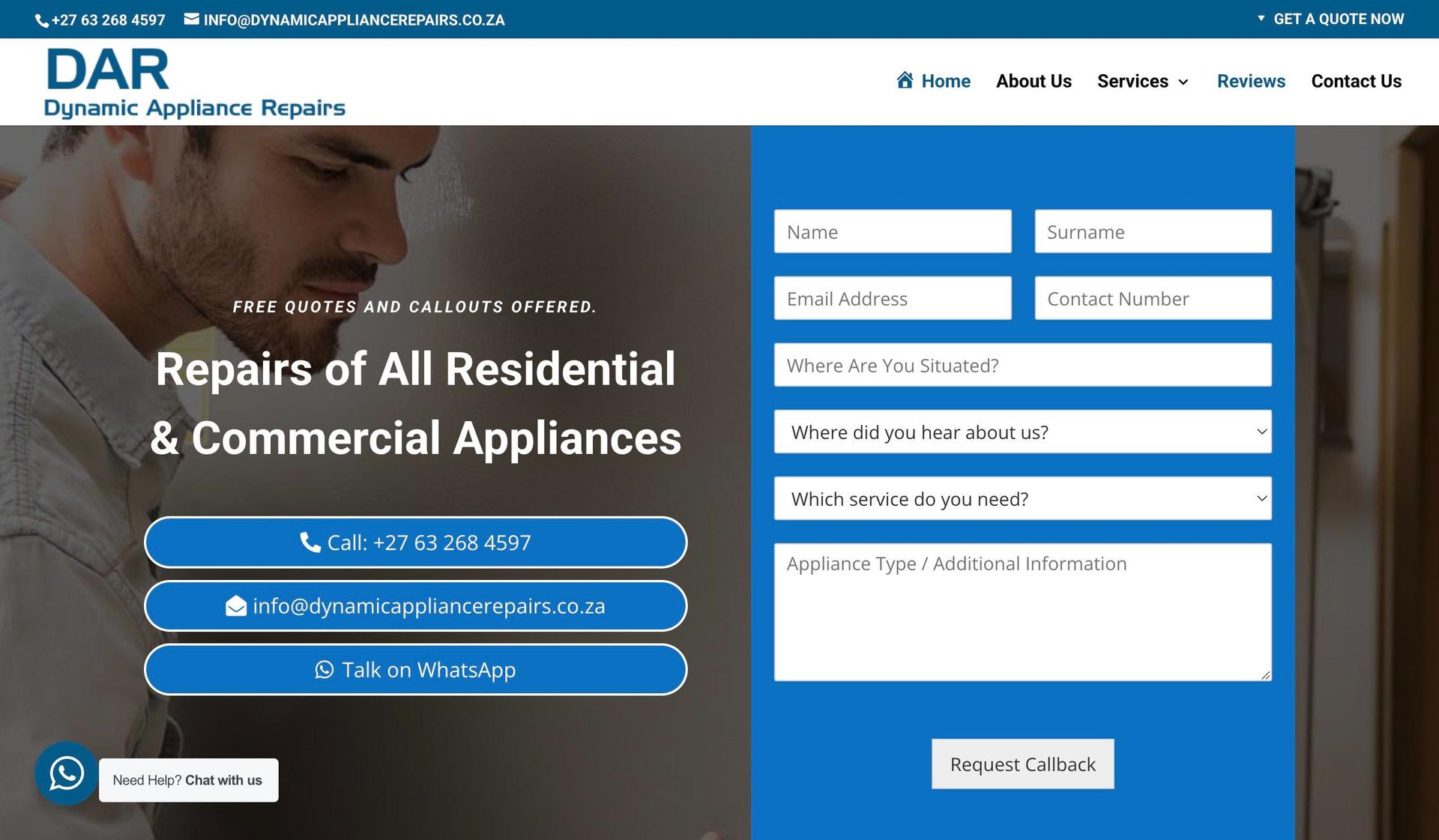Image resolution: width=1439 pixels, height=840 pixels.
Task: Click 'Repairs of All Residential & Commercial Appliances' heading
Action: (416, 403)
